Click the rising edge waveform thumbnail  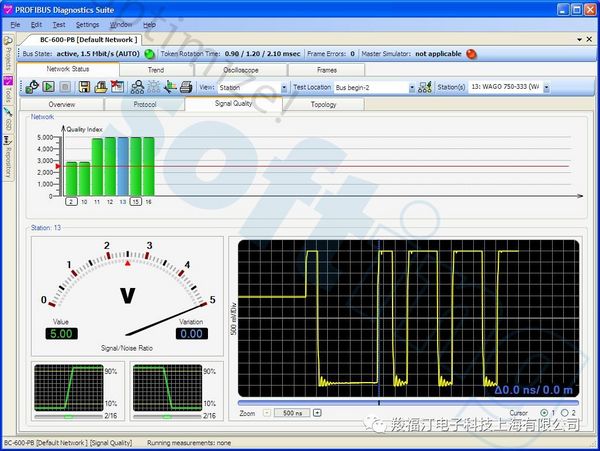point(69,388)
